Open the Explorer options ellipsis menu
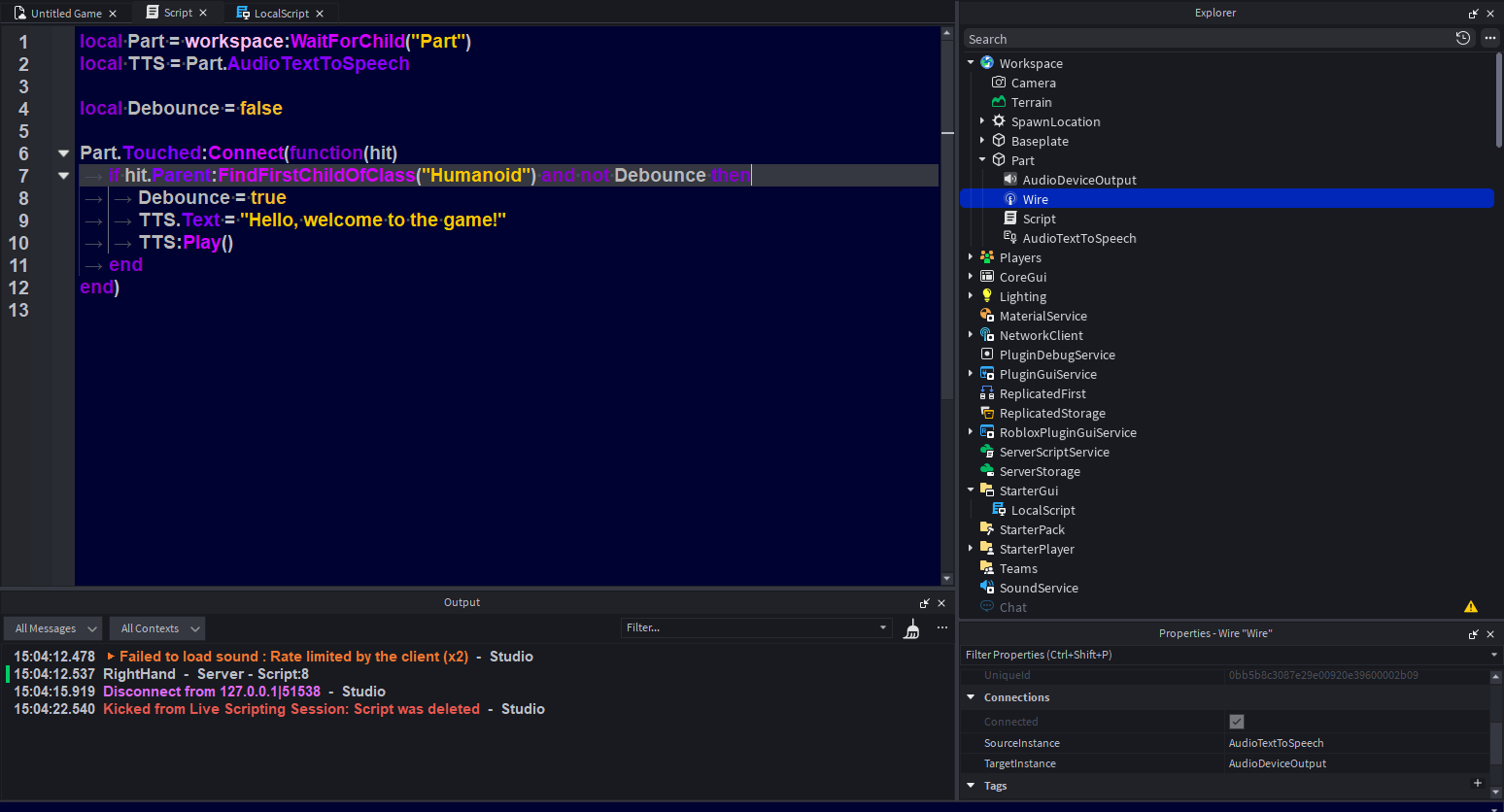Image resolution: width=1504 pixels, height=812 pixels. click(x=1489, y=39)
